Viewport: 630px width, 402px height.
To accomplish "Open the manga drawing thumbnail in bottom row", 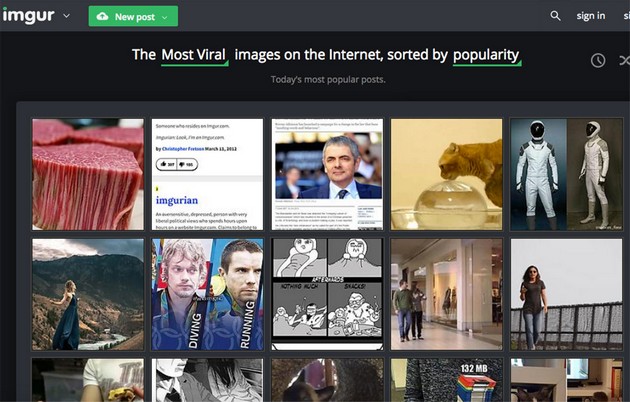I will tap(207, 380).
